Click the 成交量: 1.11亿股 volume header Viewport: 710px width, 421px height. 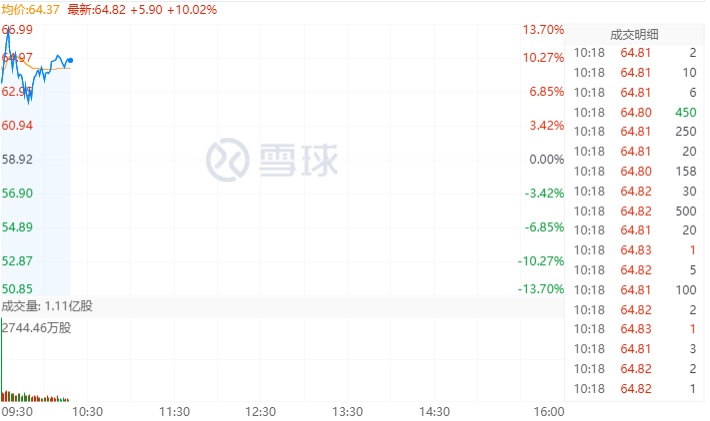point(47,306)
